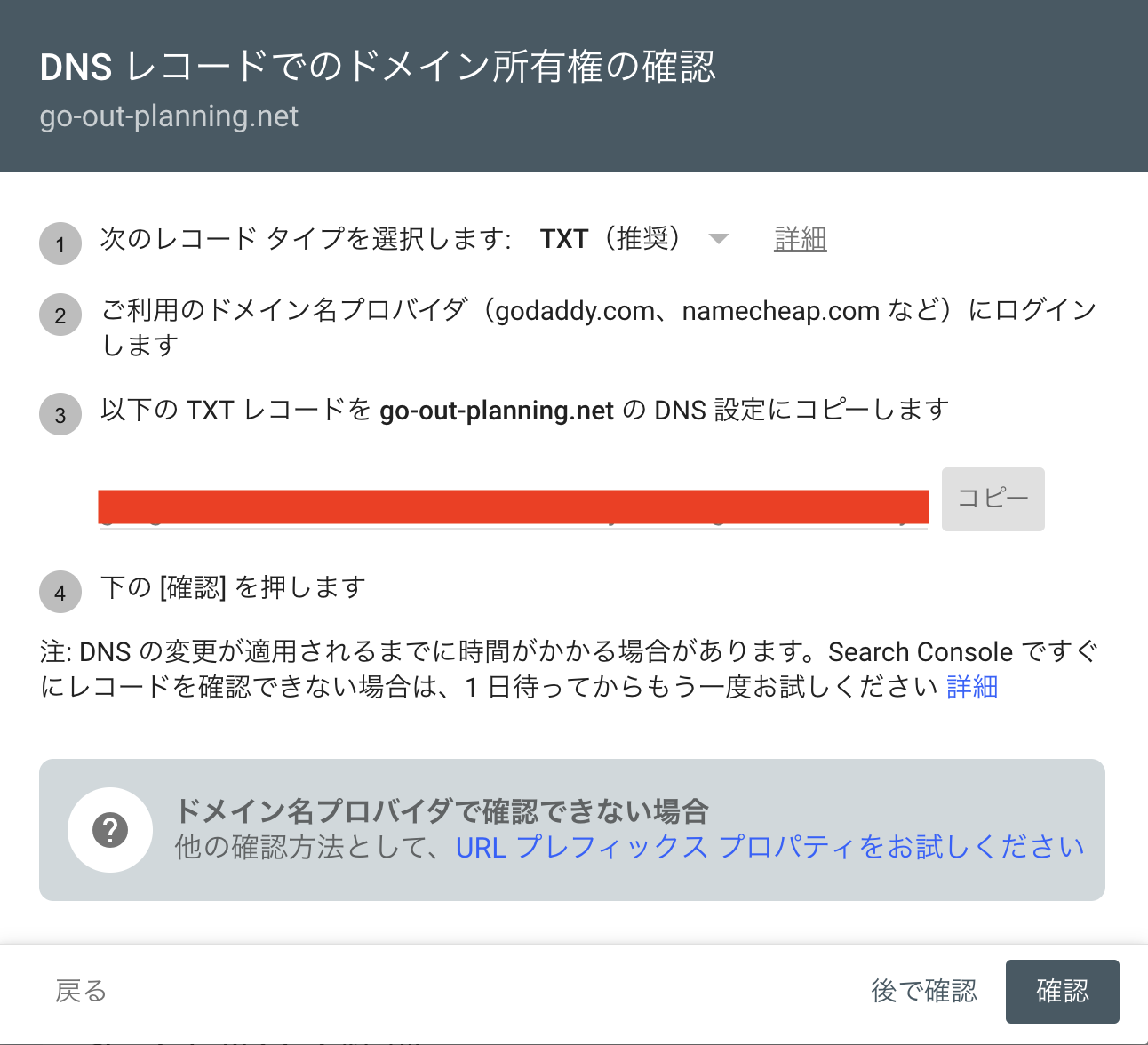Click 戻る to go back
The width and height of the screenshot is (1148, 1045).
[80, 991]
